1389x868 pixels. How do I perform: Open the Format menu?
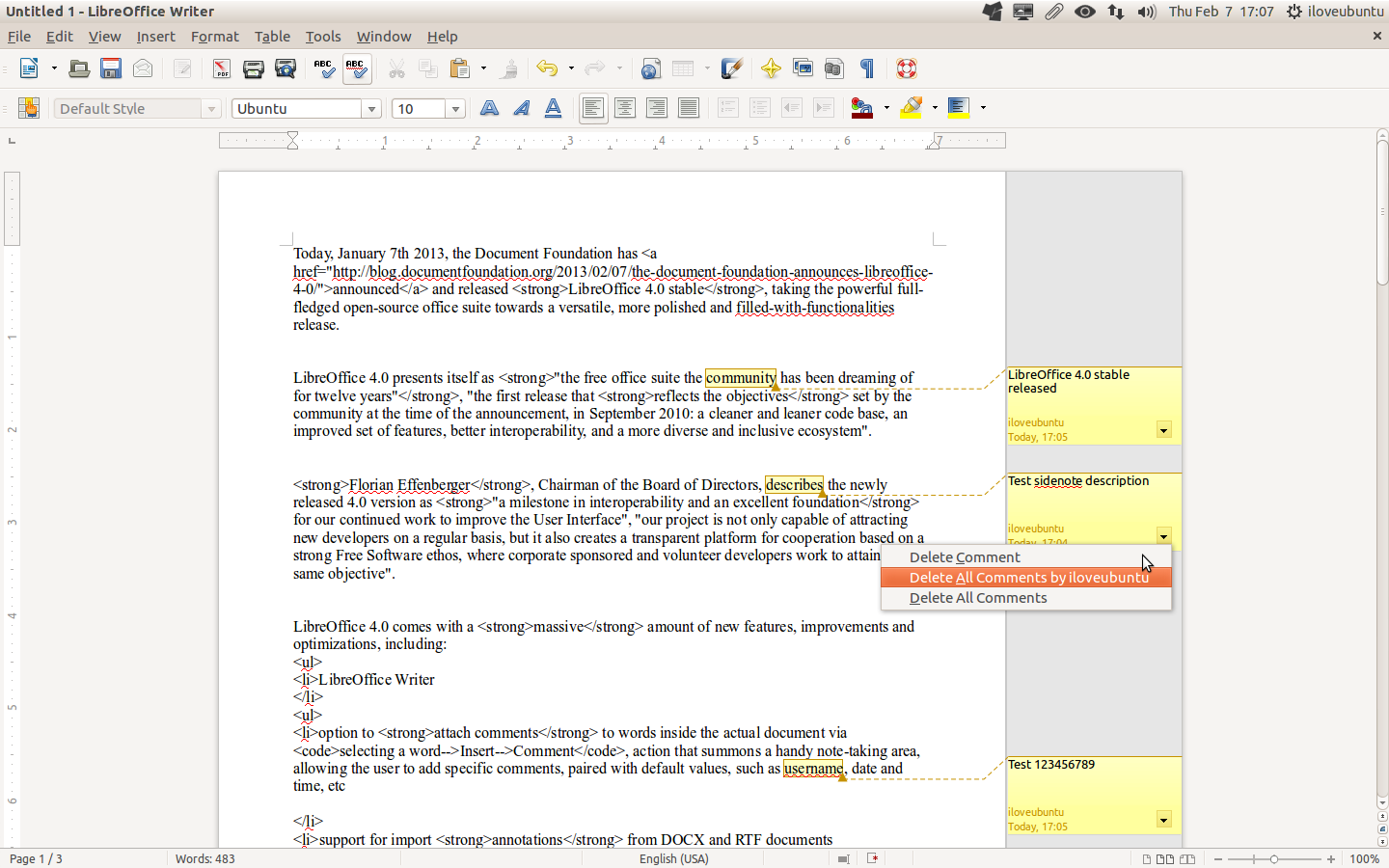[214, 37]
